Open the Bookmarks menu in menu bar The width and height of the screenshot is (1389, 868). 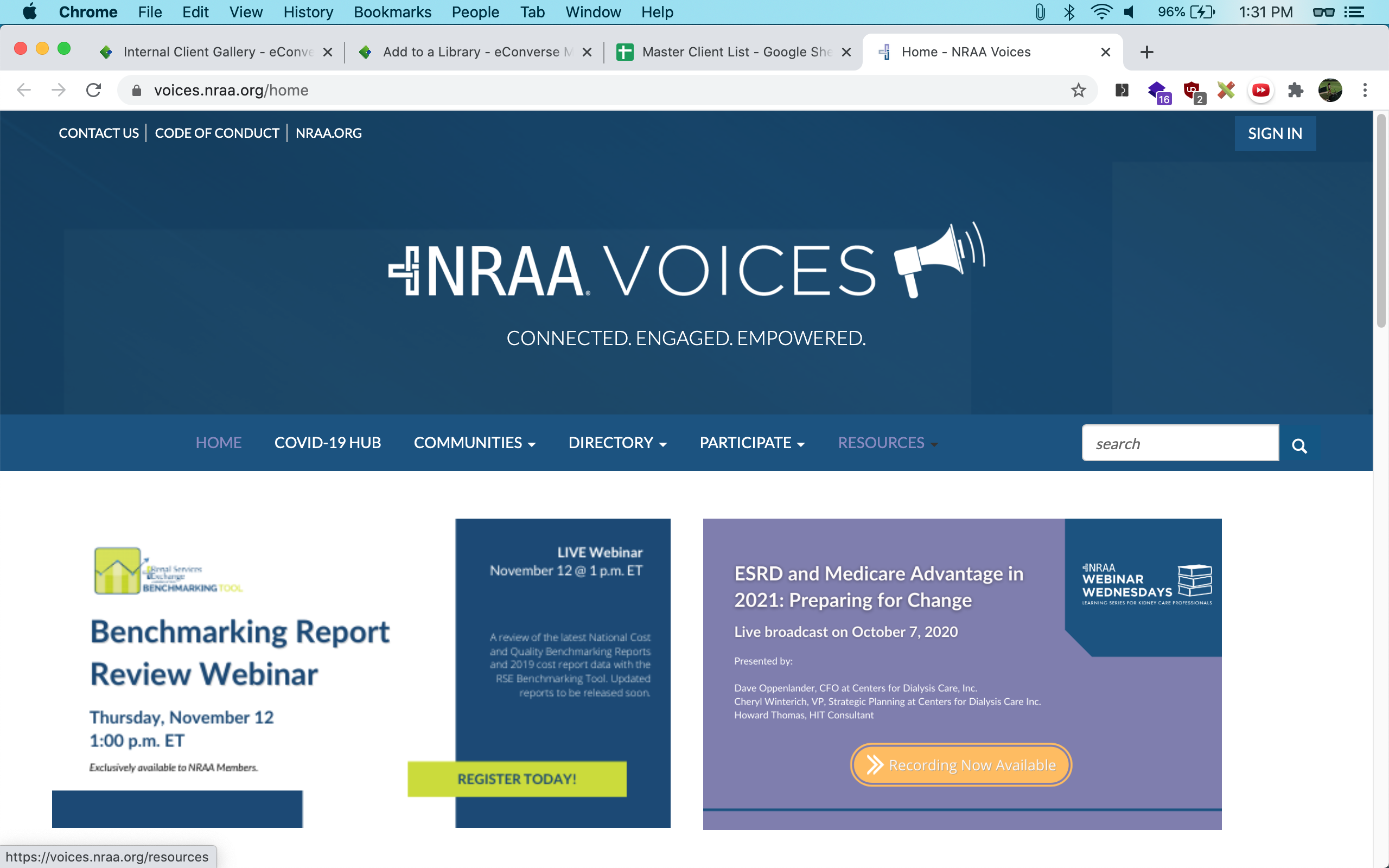[x=392, y=12]
